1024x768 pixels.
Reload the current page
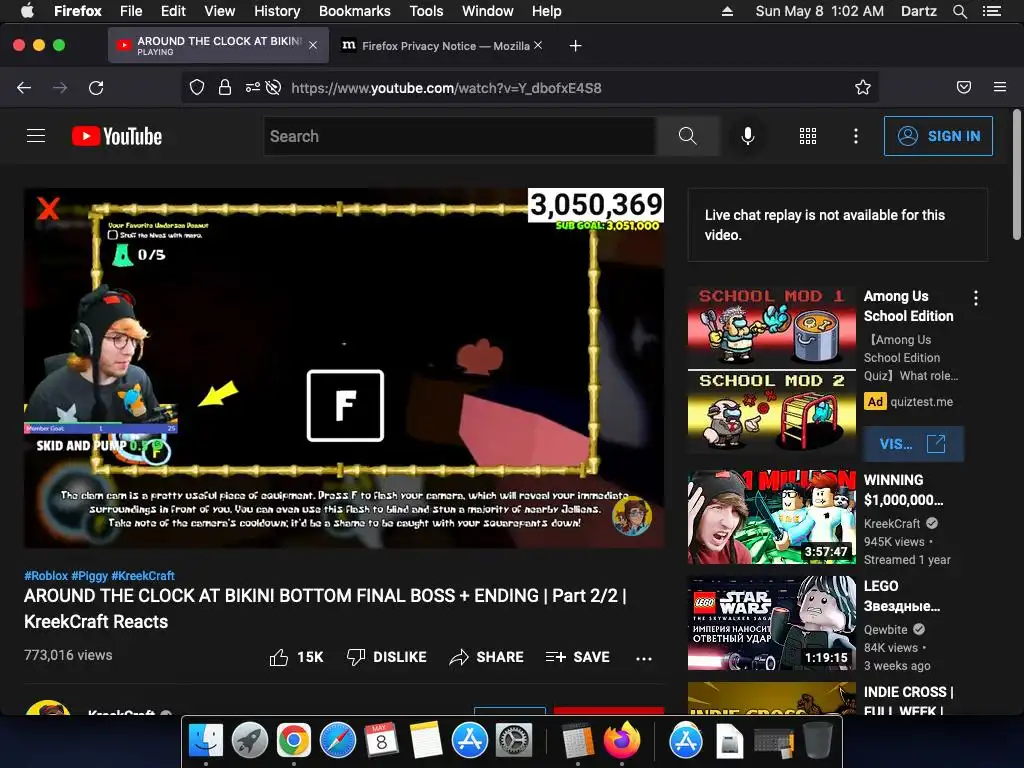(x=96, y=88)
